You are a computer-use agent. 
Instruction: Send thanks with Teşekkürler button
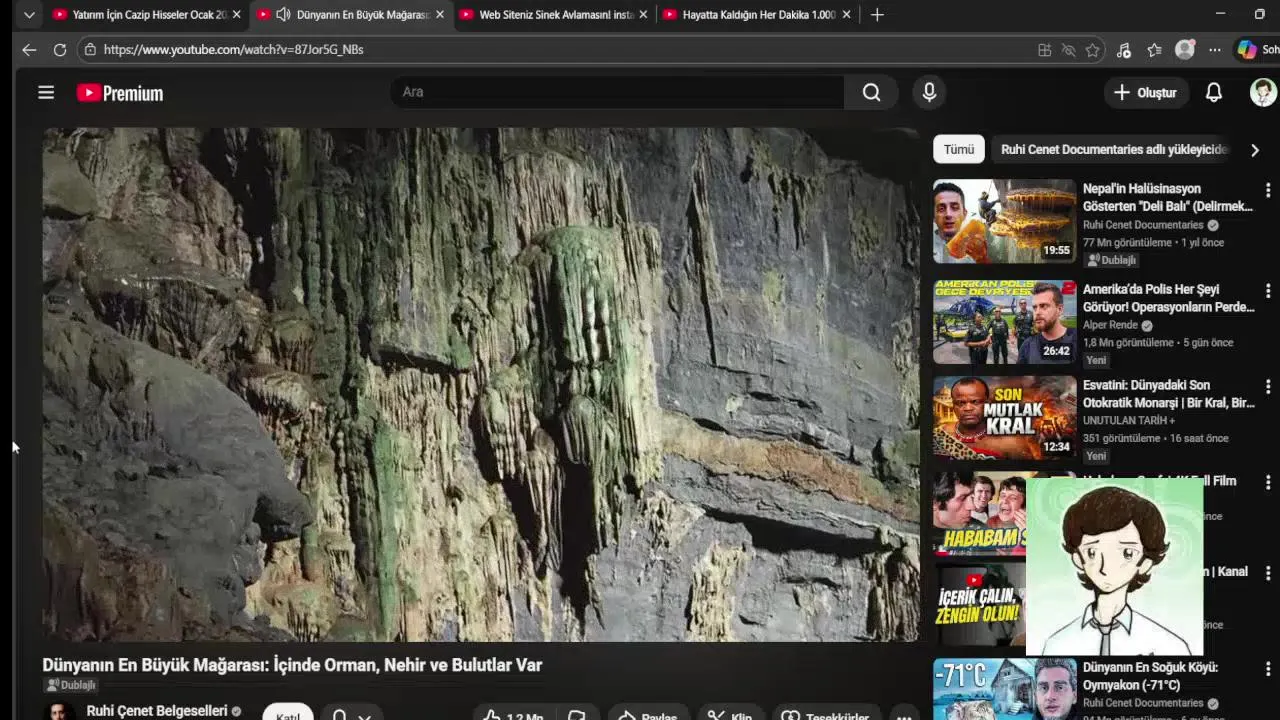click(x=826, y=714)
